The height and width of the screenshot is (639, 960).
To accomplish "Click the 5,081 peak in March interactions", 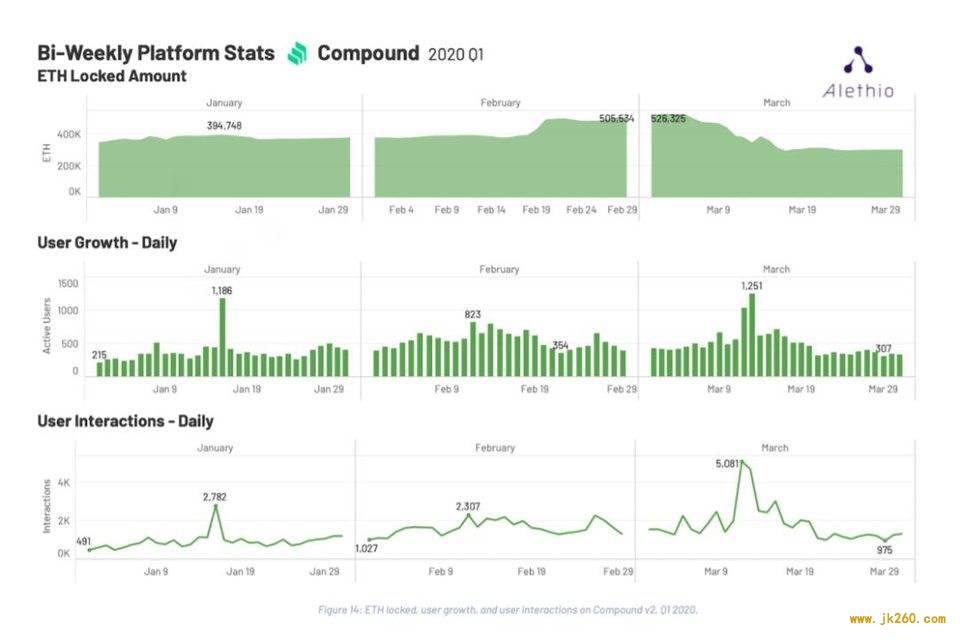I will click(743, 462).
